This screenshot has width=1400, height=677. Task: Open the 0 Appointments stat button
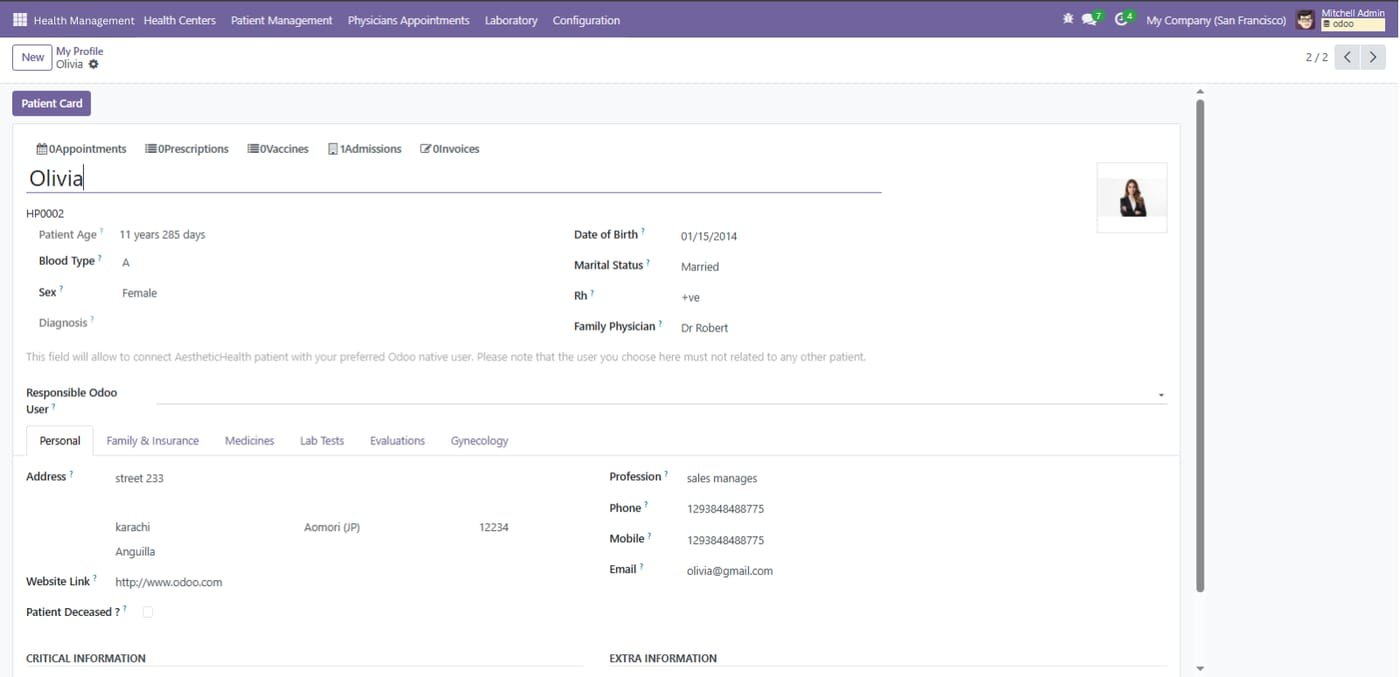(x=82, y=149)
